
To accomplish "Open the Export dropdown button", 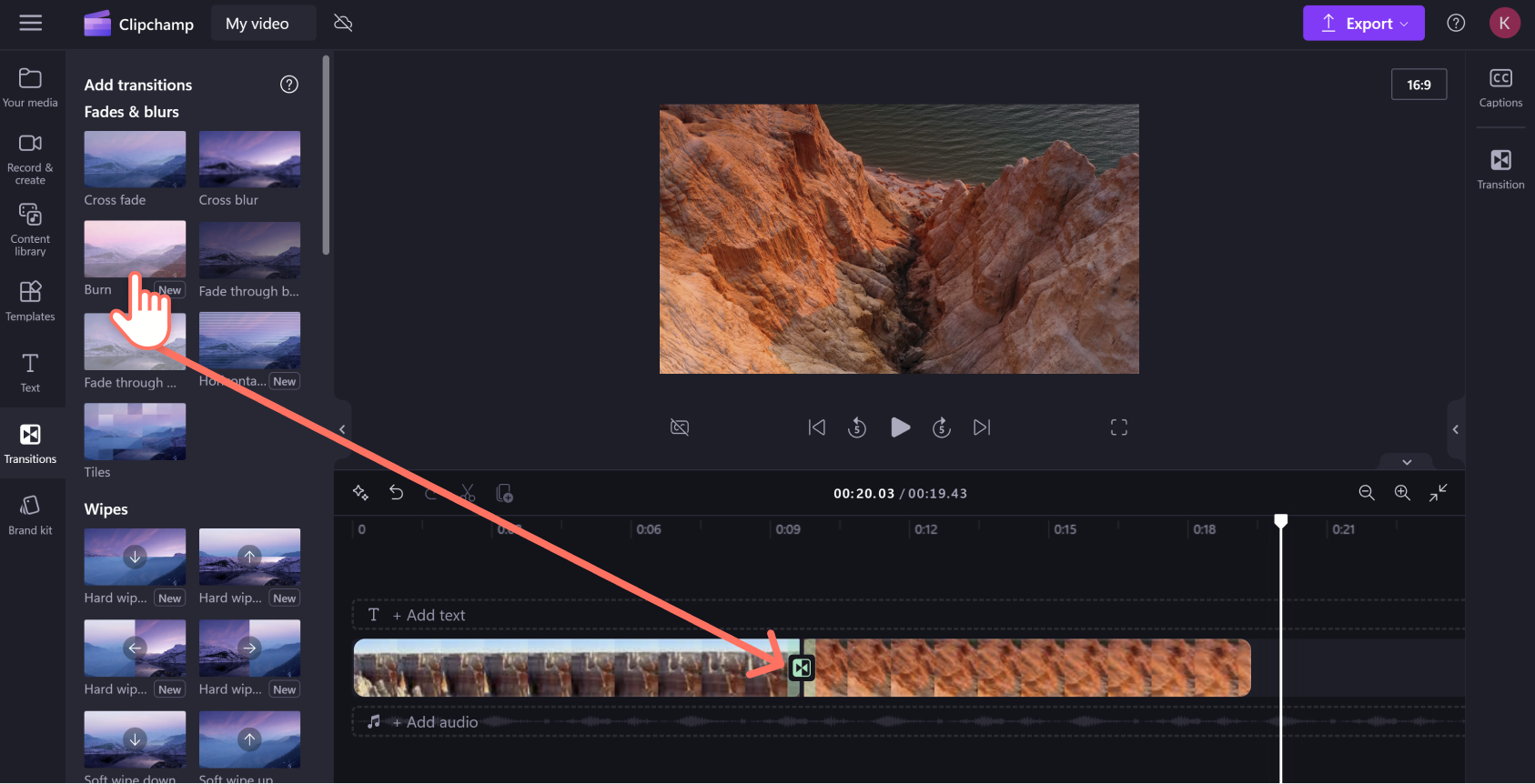I will 1363,24.
